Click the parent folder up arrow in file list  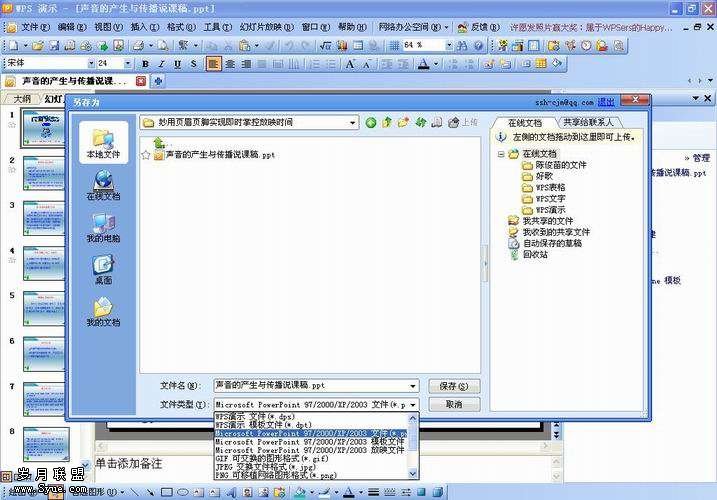159,142
